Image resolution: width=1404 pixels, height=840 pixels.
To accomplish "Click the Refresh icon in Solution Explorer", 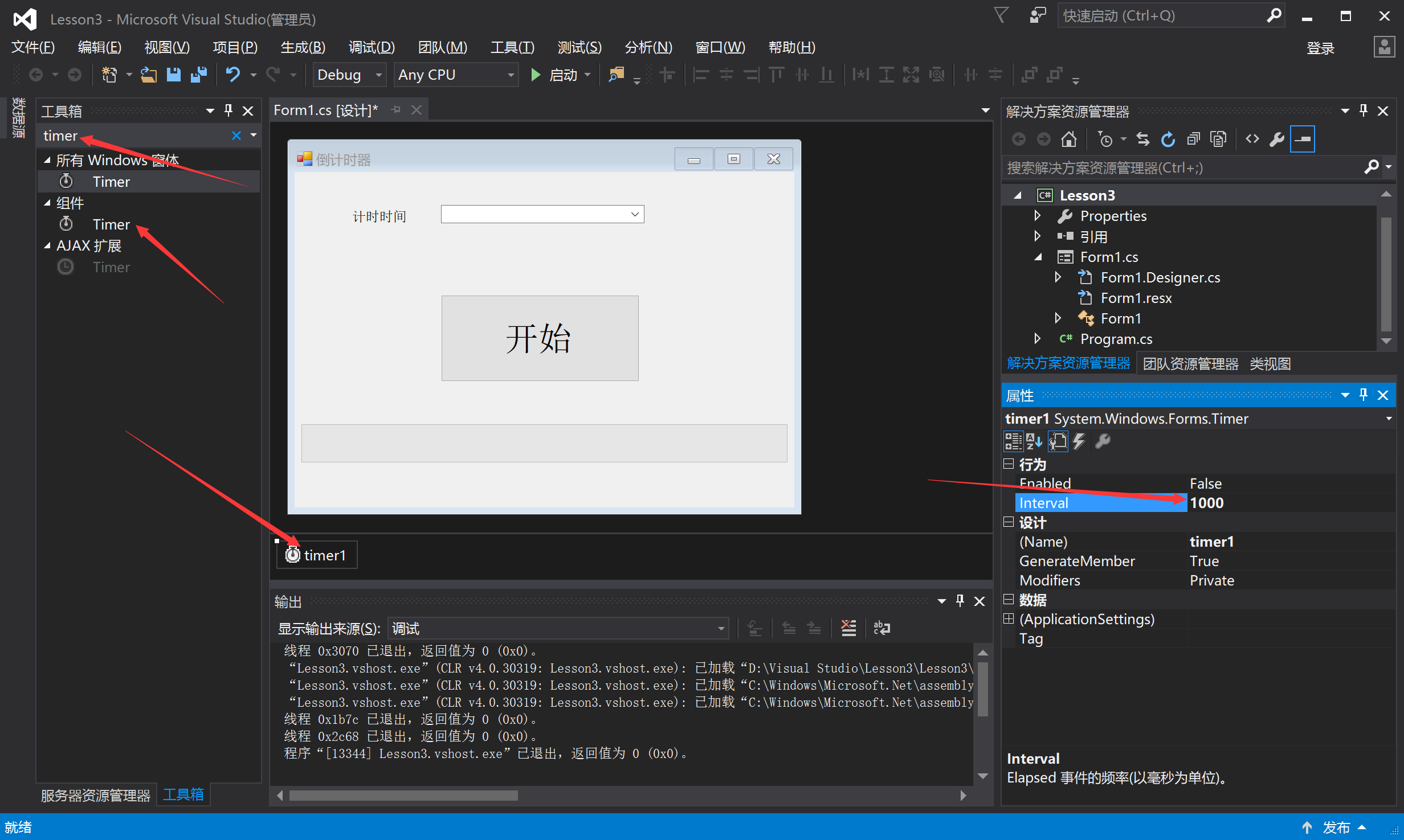I will pyautogui.click(x=1168, y=139).
